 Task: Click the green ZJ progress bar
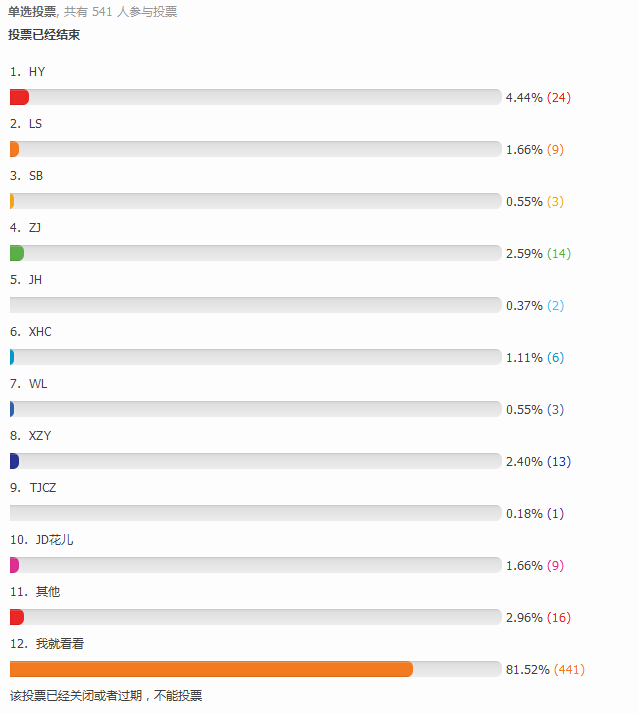17,253
